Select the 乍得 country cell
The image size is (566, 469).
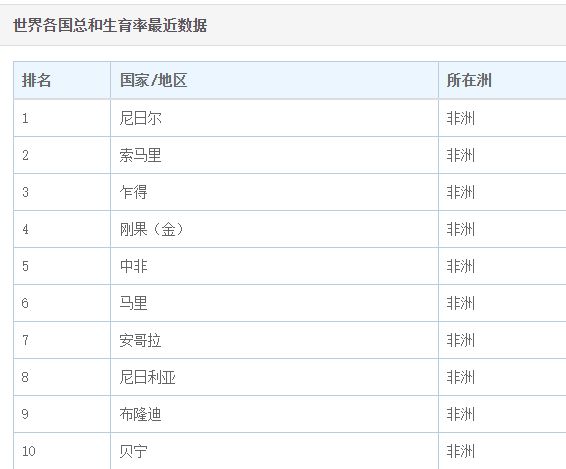point(274,192)
